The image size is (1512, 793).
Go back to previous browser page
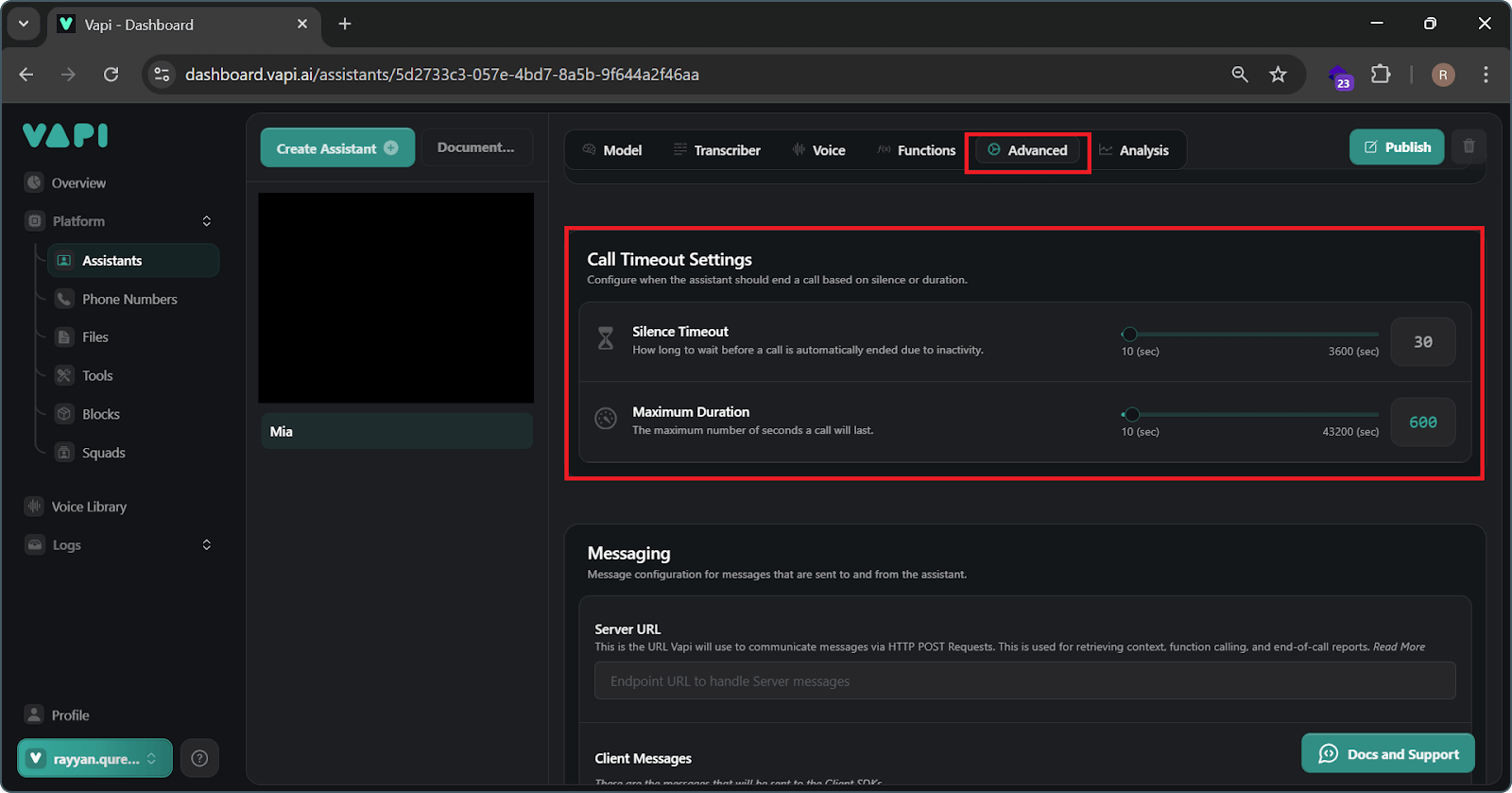pyautogui.click(x=26, y=75)
